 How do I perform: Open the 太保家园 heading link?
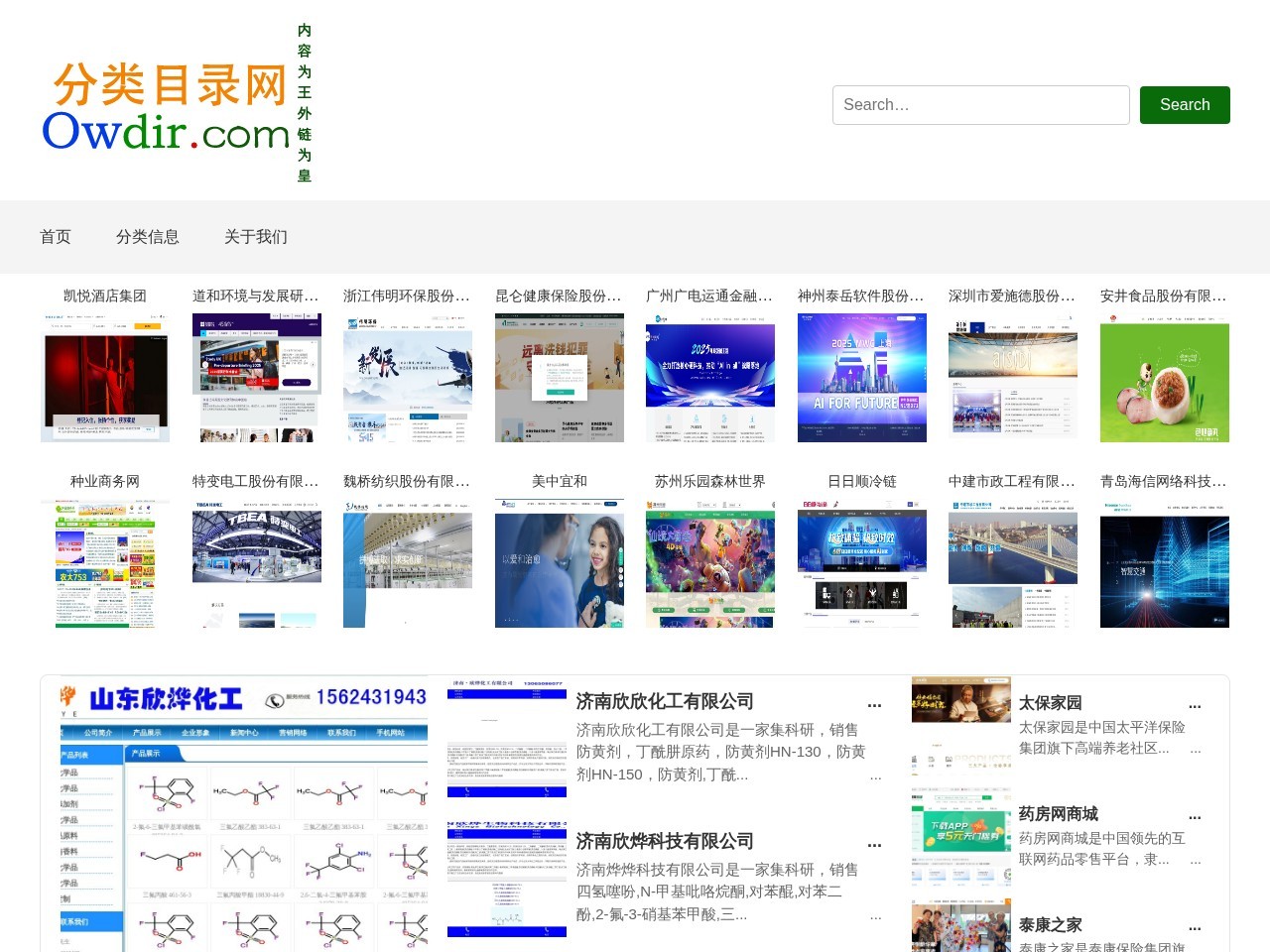coord(1051,703)
